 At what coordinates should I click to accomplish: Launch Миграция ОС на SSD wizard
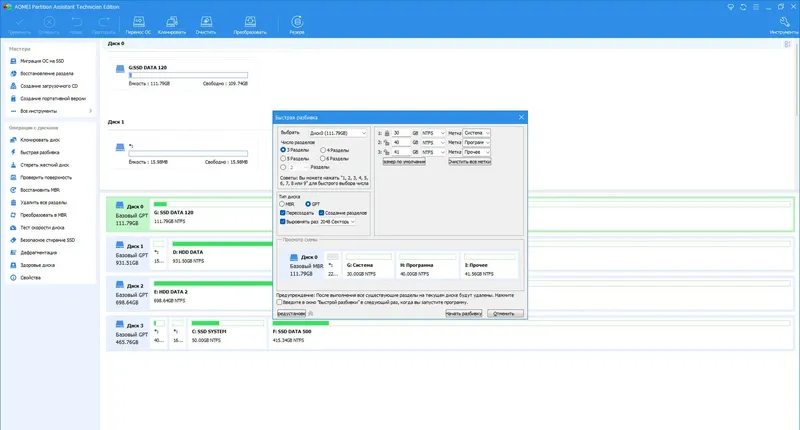coord(42,61)
